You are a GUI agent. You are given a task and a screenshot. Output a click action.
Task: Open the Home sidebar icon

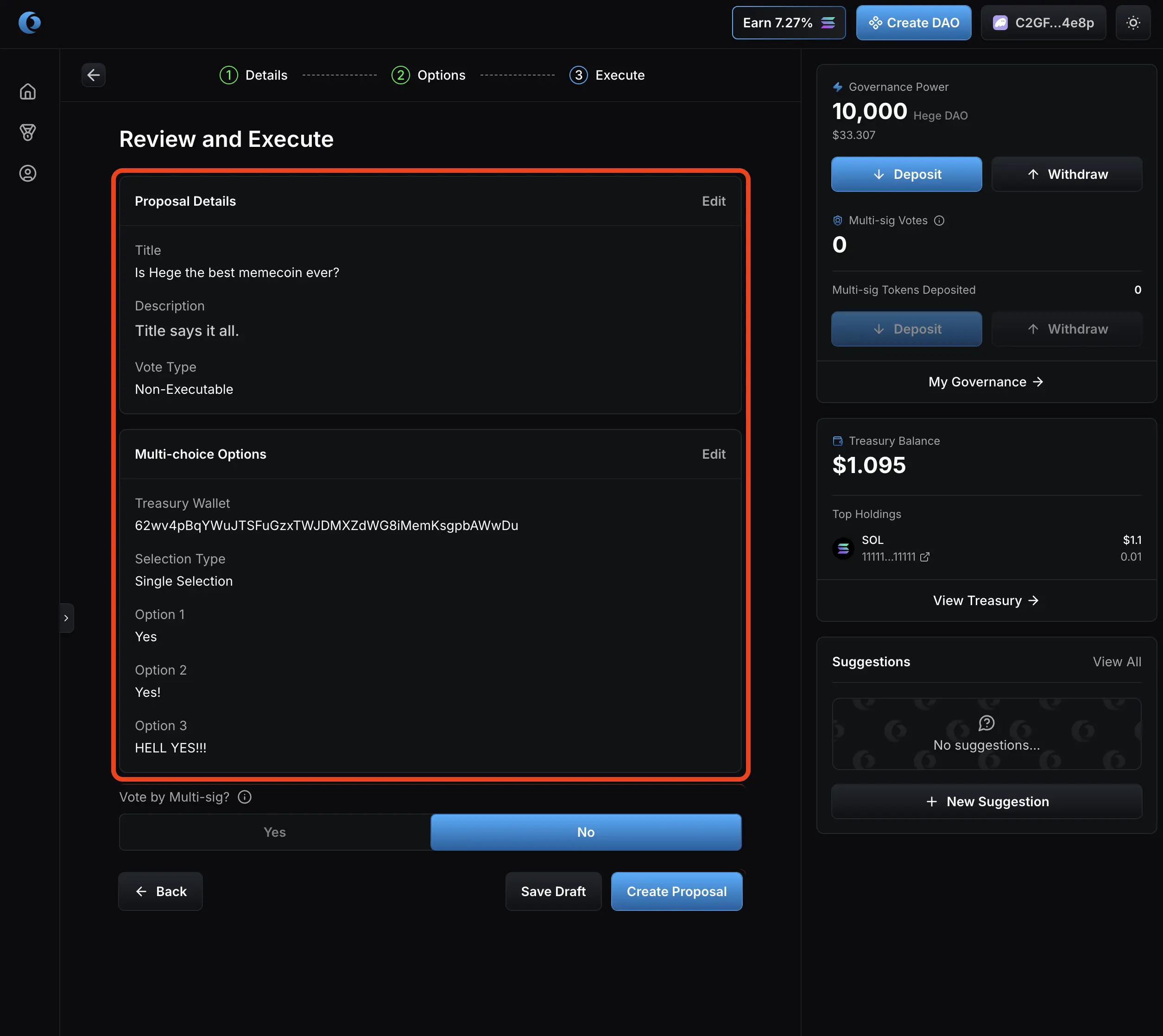point(28,92)
